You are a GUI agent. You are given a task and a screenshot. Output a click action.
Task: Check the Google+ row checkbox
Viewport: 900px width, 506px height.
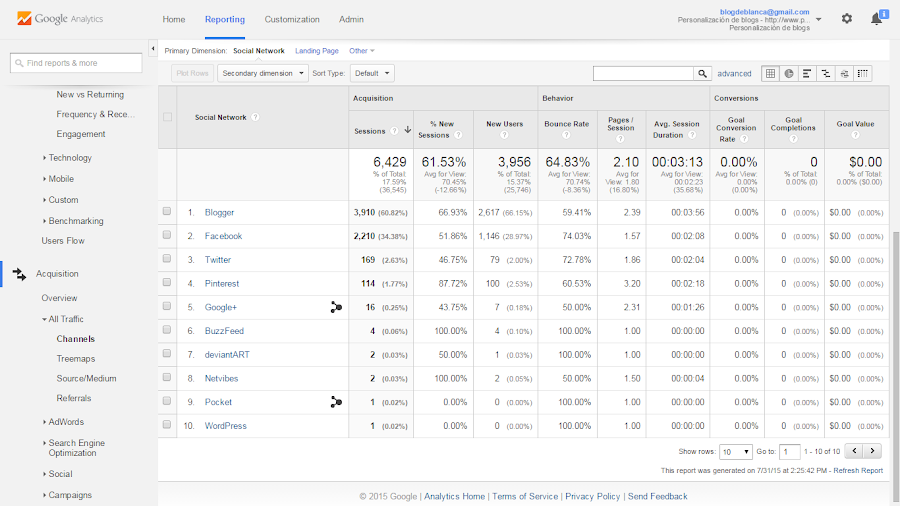tap(167, 306)
